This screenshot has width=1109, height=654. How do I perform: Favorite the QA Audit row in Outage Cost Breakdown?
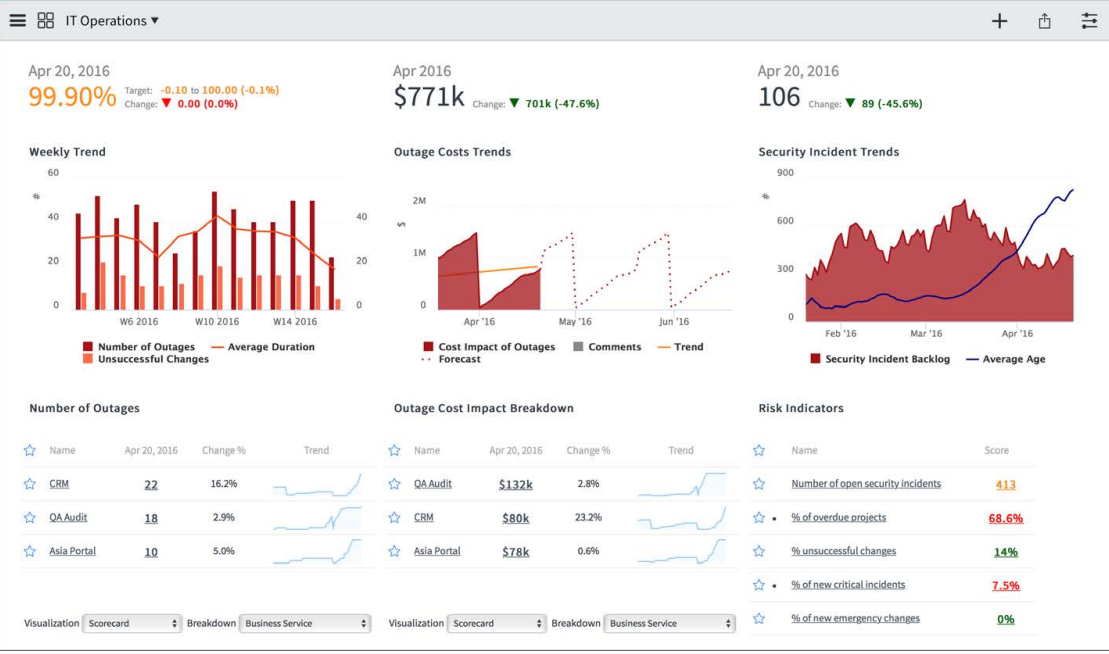395,484
